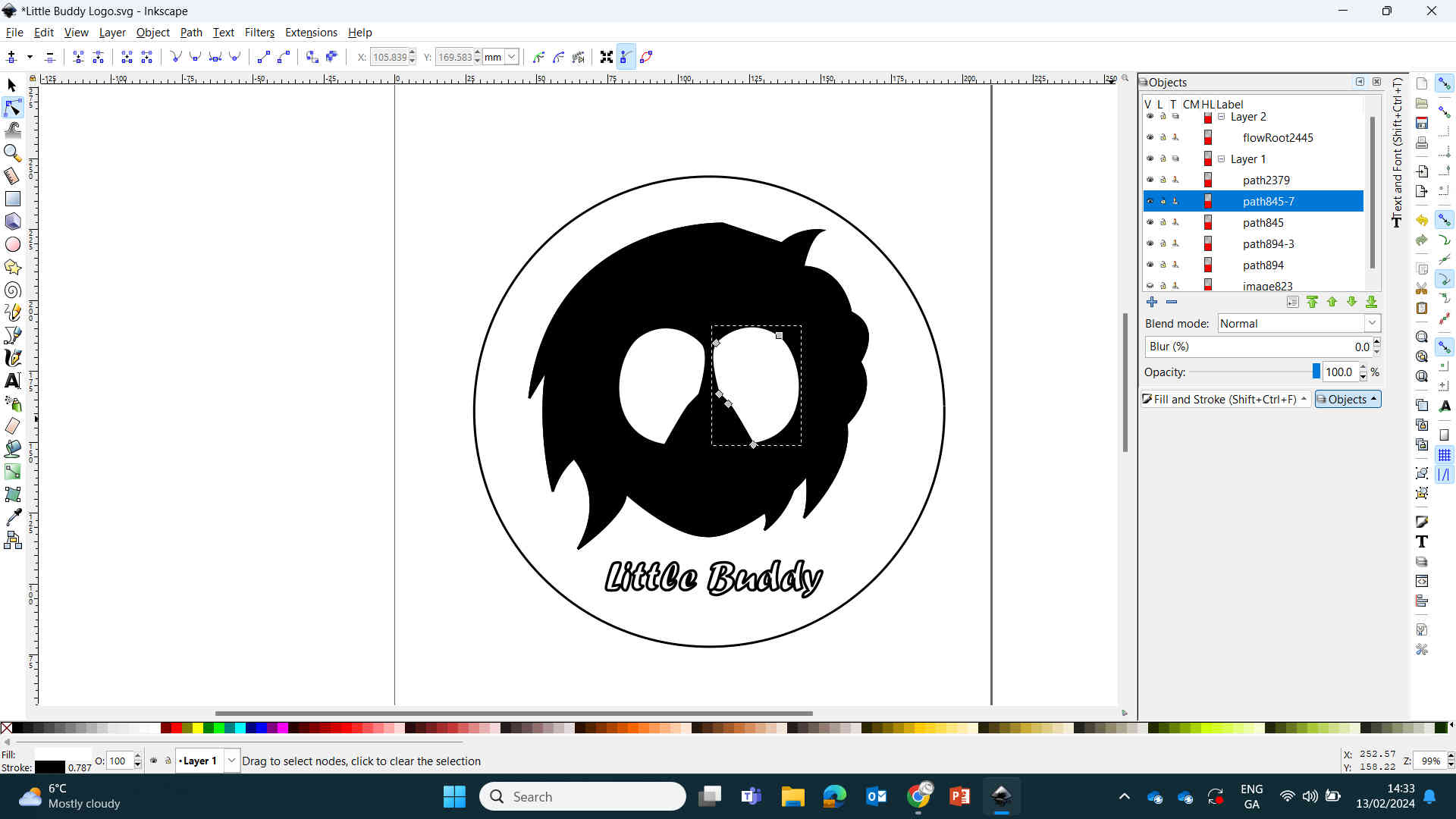Screen dimensions: 1456x819
Task: Select the image823 object row
Action: pos(1253,285)
